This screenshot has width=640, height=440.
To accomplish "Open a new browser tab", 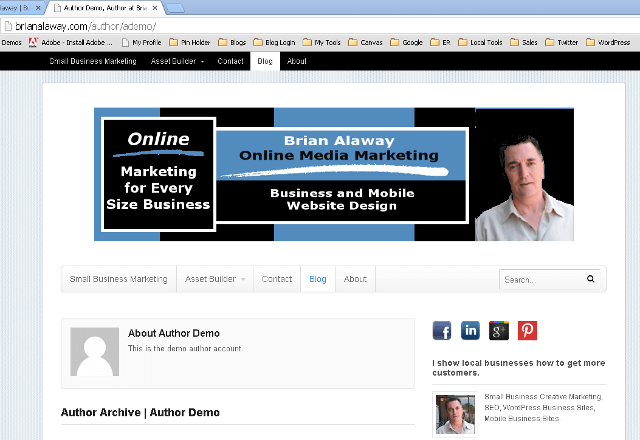I will (175, 8).
